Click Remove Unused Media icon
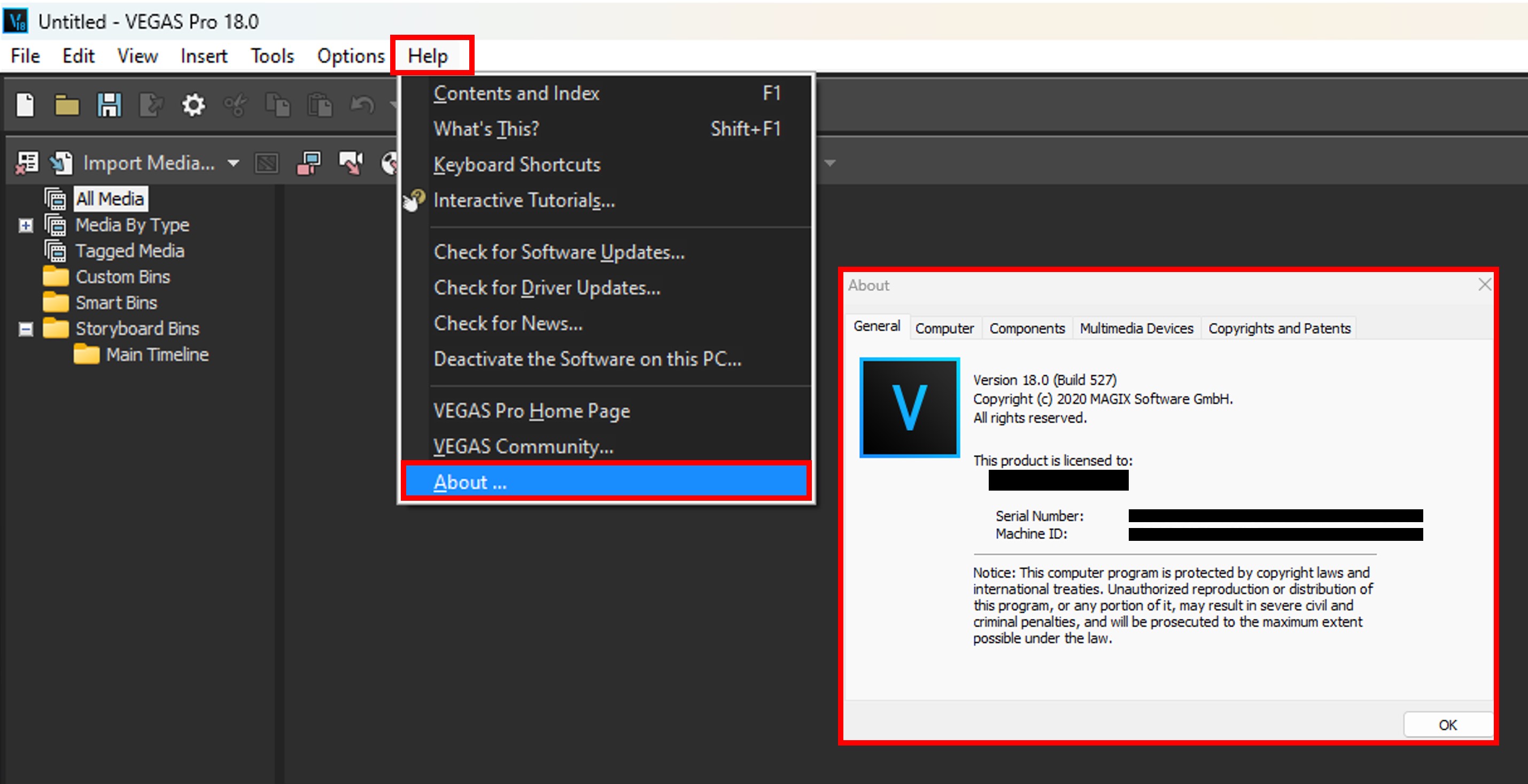This screenshot has width=1528, height=784. click(x=27, y=162)
